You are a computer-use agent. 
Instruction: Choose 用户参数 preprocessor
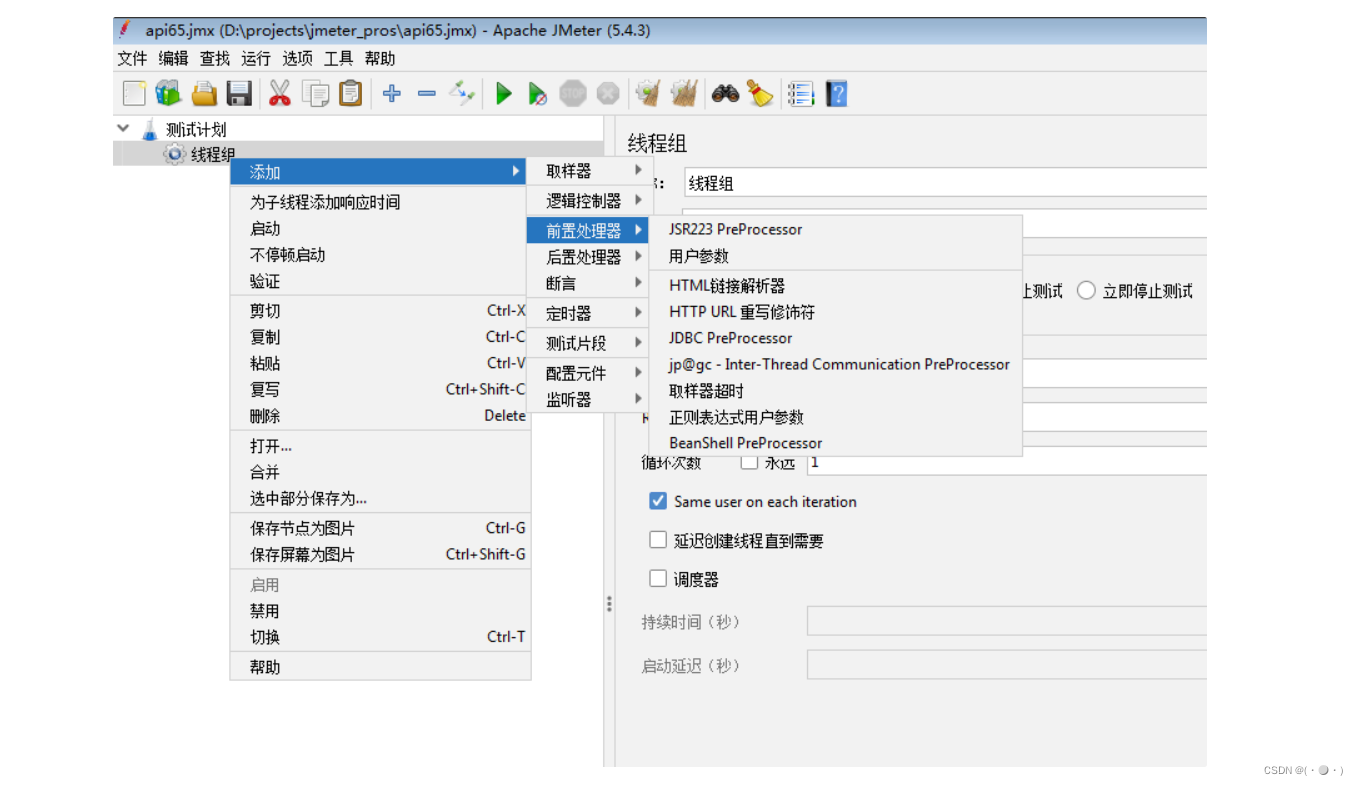point(836,256)
